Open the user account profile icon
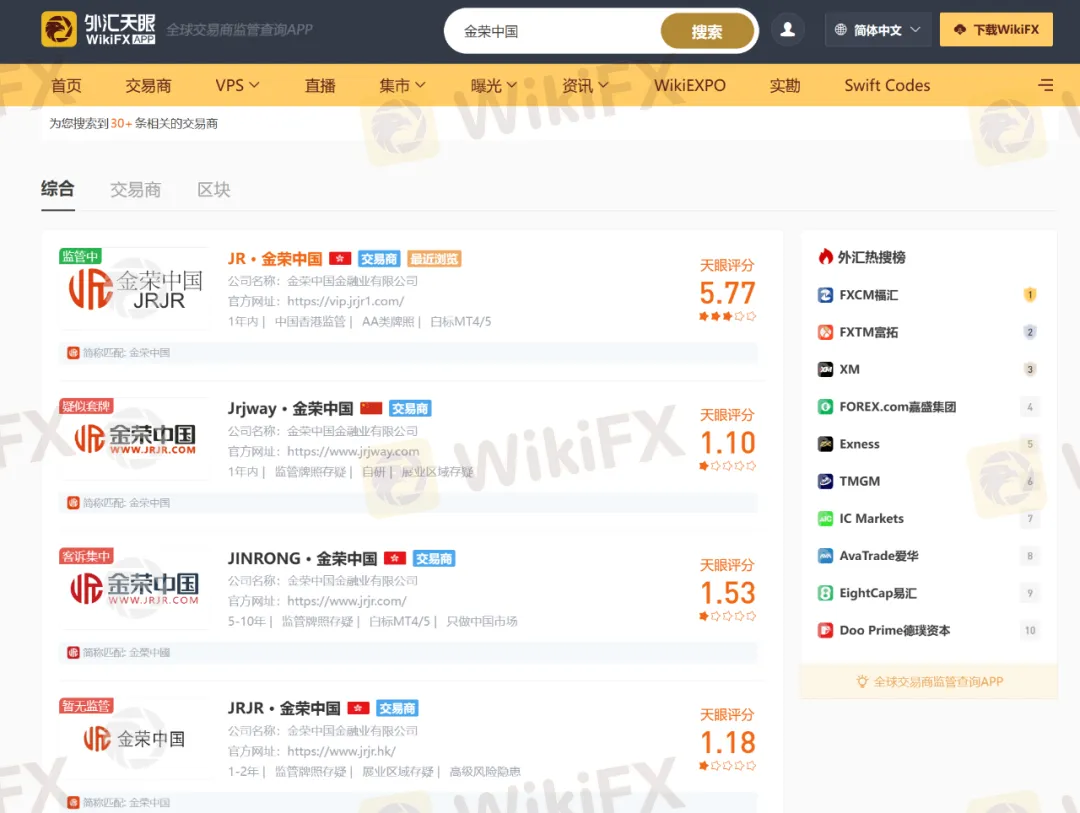This screenshot has width=1080, height=813. [x=787, y=30]
